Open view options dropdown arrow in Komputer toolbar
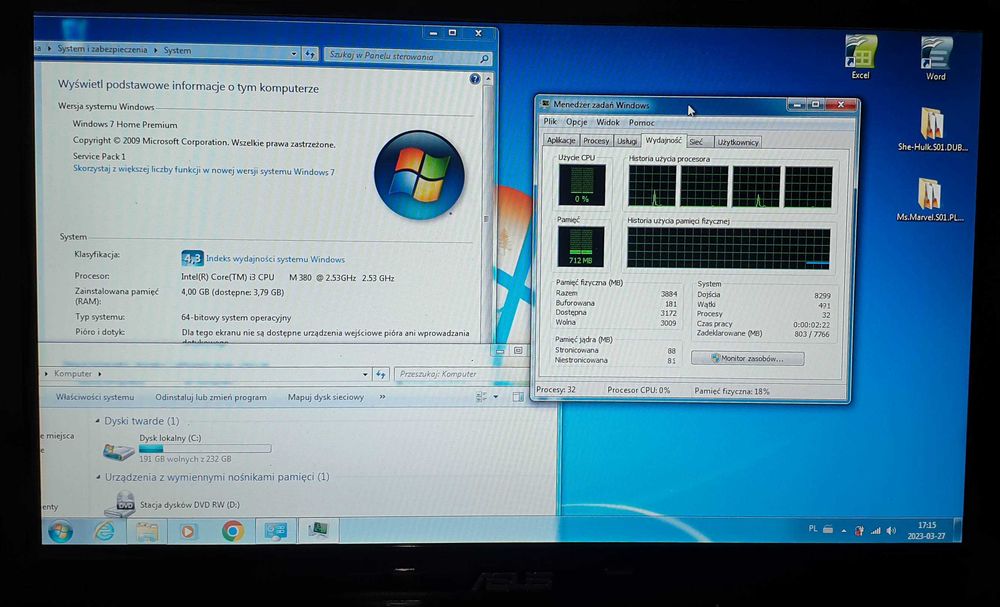This screenshot has height=607, width=1000. (496, 397)
